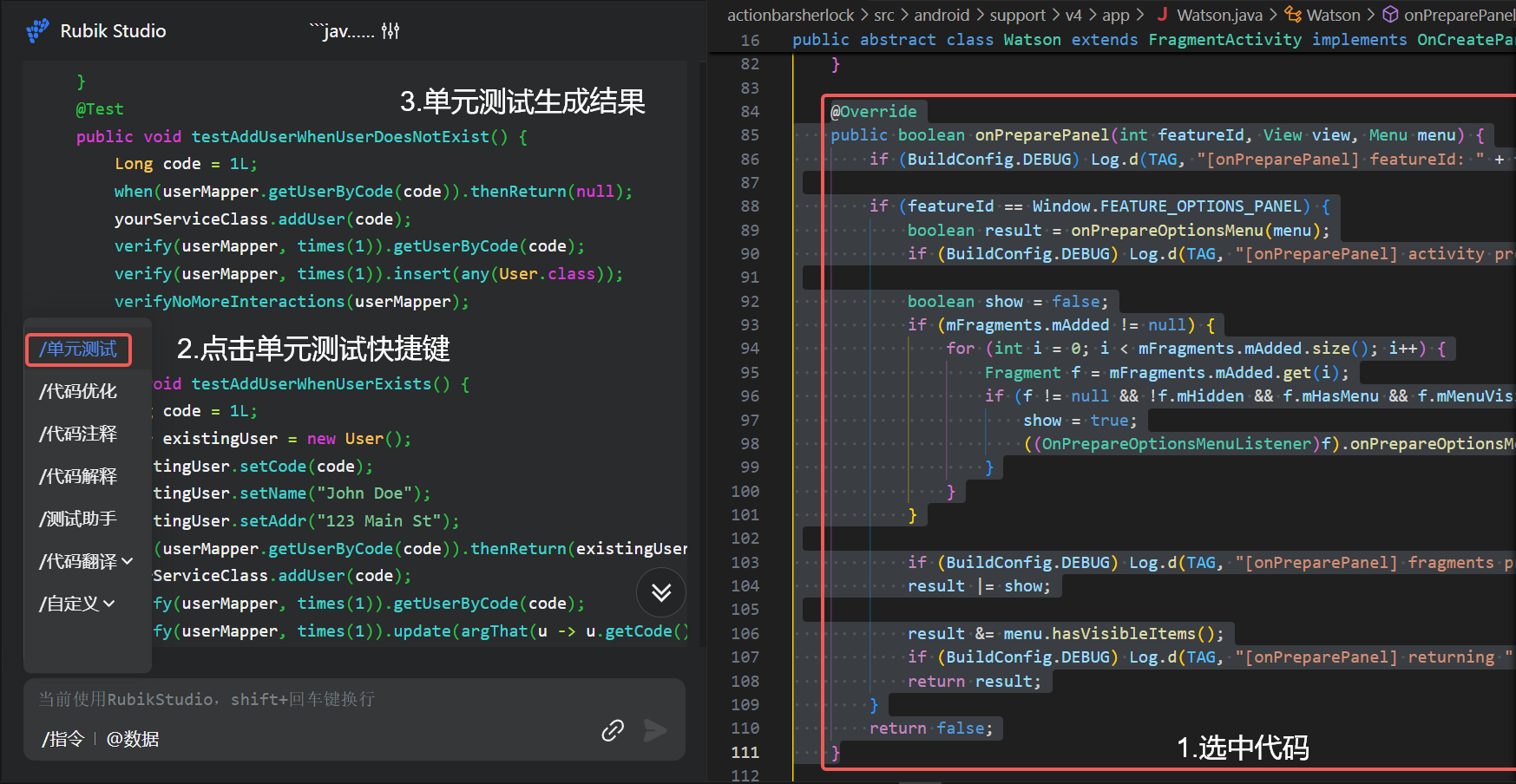The width and height of the screenshot is (1516, 784).
Task: Open the actionbarsherlock breadcrumb segment
Action: pyautogui.click(x=791, y=15)
